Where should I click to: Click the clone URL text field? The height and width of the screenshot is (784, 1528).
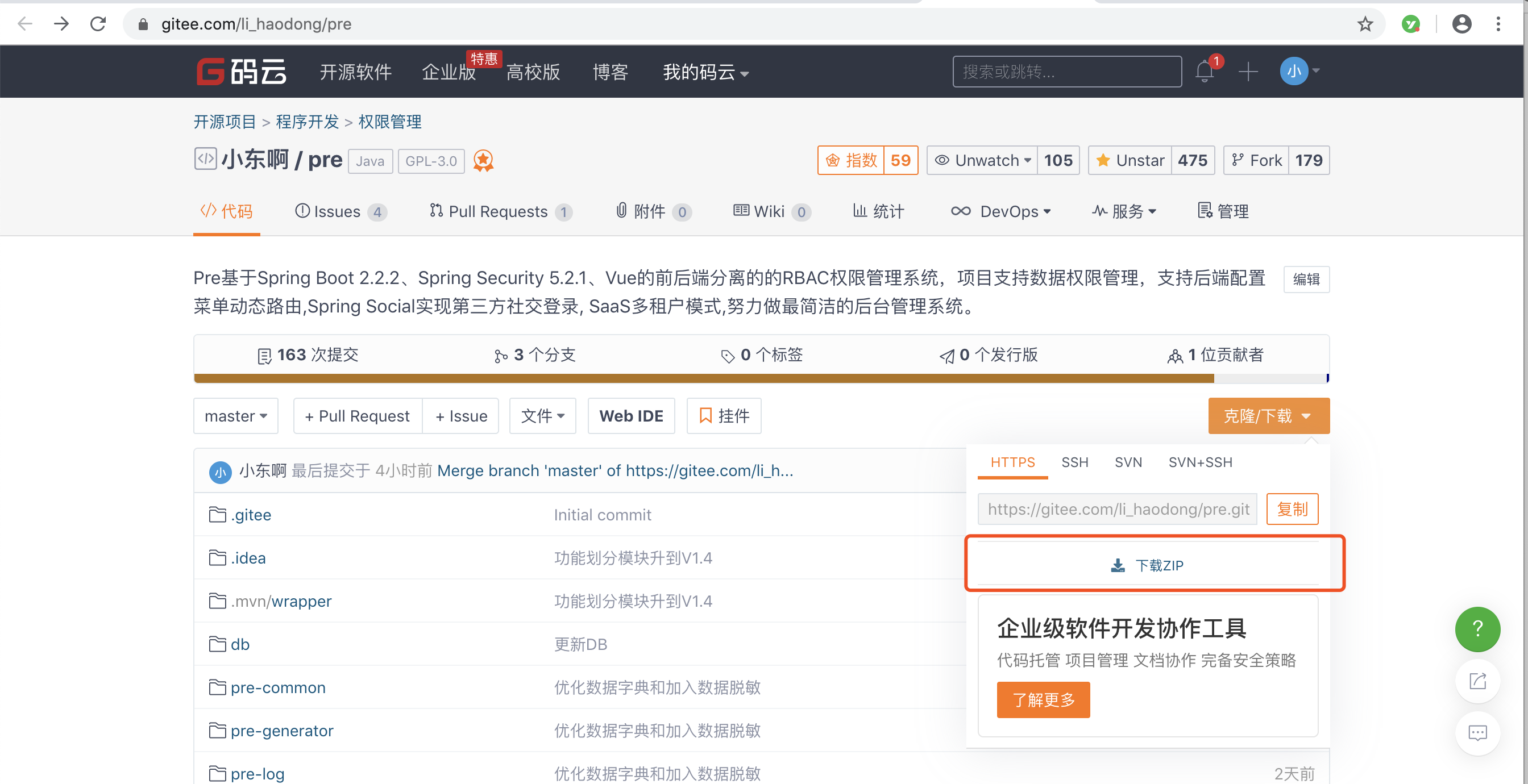[x=1117, y=509]
